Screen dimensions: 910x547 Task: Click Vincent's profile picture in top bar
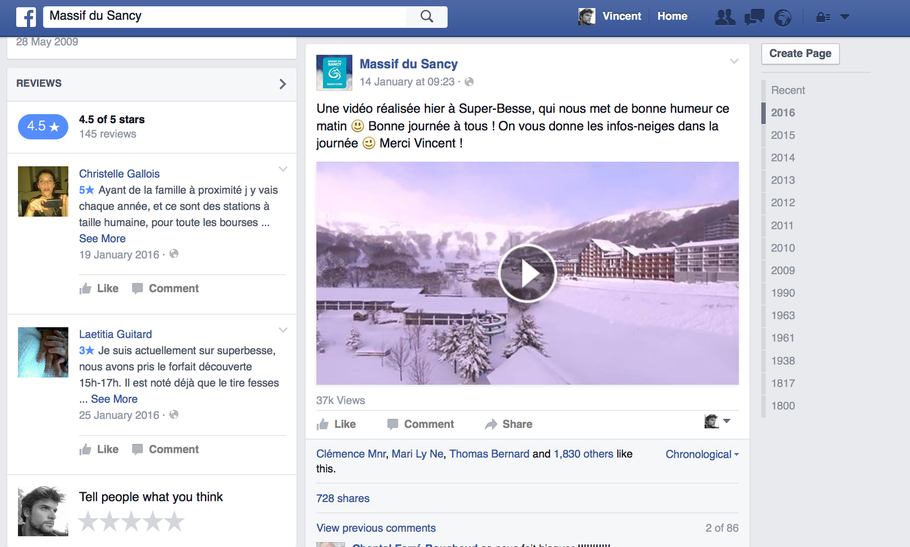[587, 16]
